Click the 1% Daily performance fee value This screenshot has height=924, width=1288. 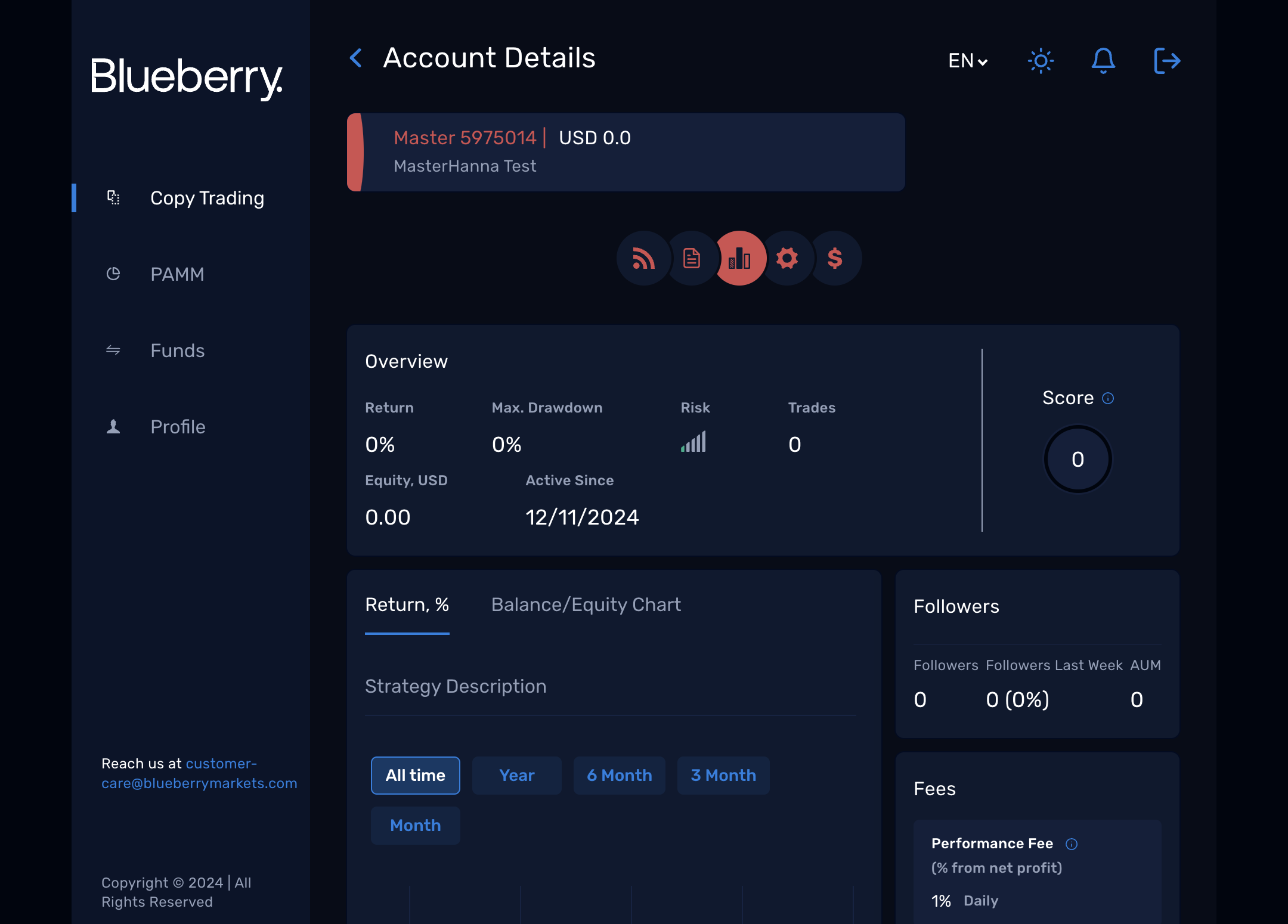(x=965, y=901)
